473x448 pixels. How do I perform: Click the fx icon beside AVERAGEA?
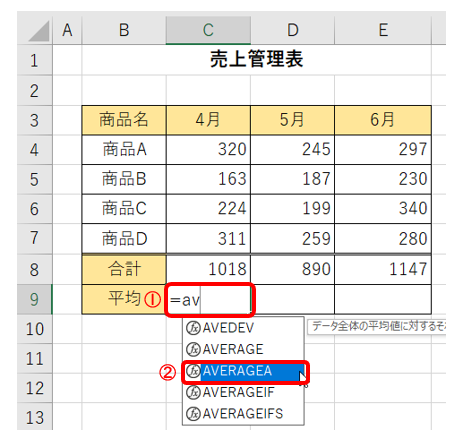tap(193, 371)
